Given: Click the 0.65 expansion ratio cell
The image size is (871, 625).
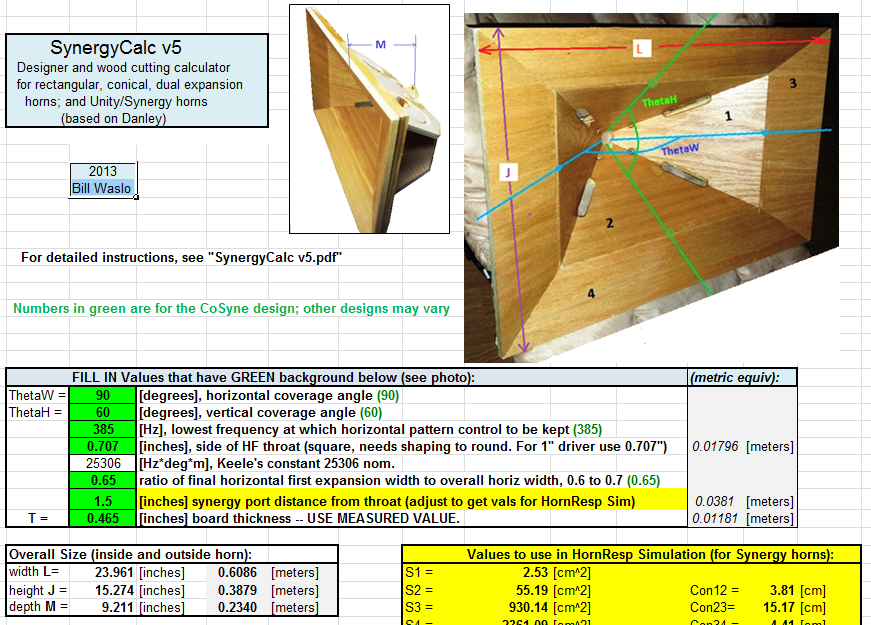Looking at the screenshot, I should (x=102, y=480).
